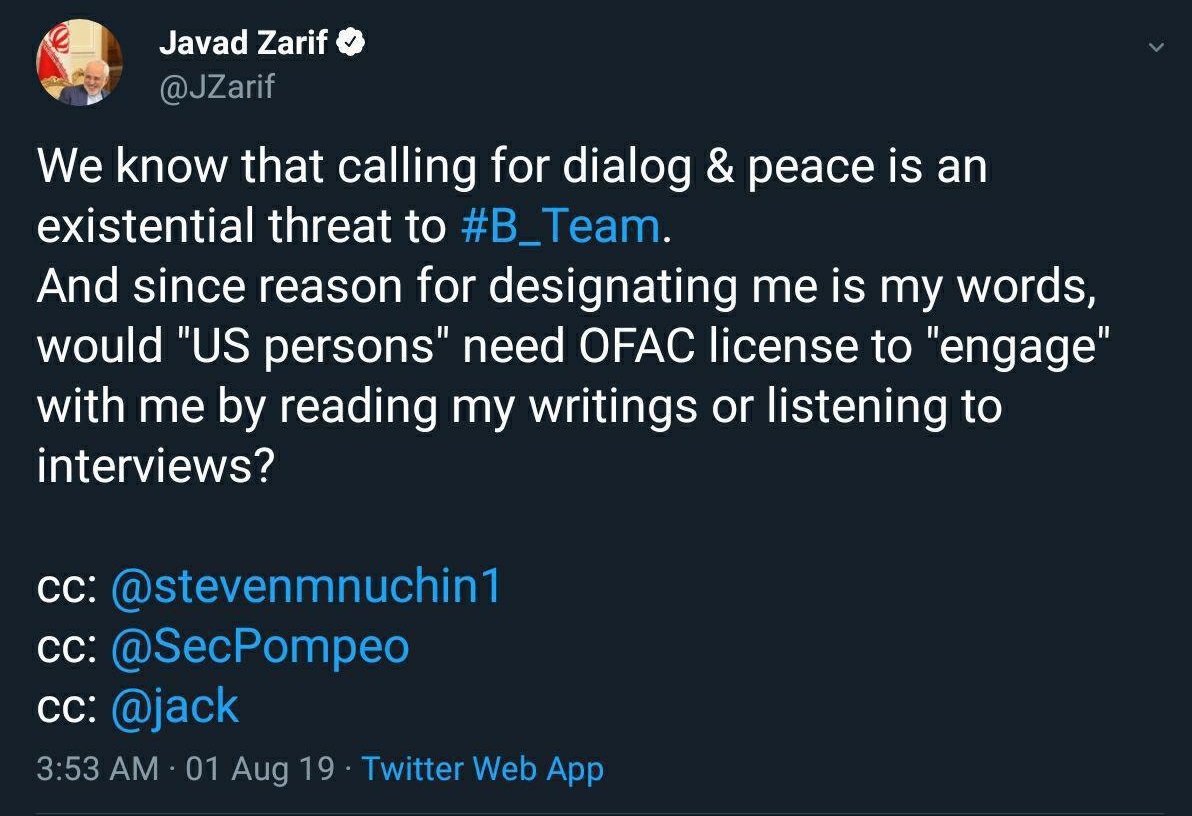The height and width of the screenshot is (816, 1192).
Task: Click the 3:53 AM timestamp
Action: (x=97, y=769)
